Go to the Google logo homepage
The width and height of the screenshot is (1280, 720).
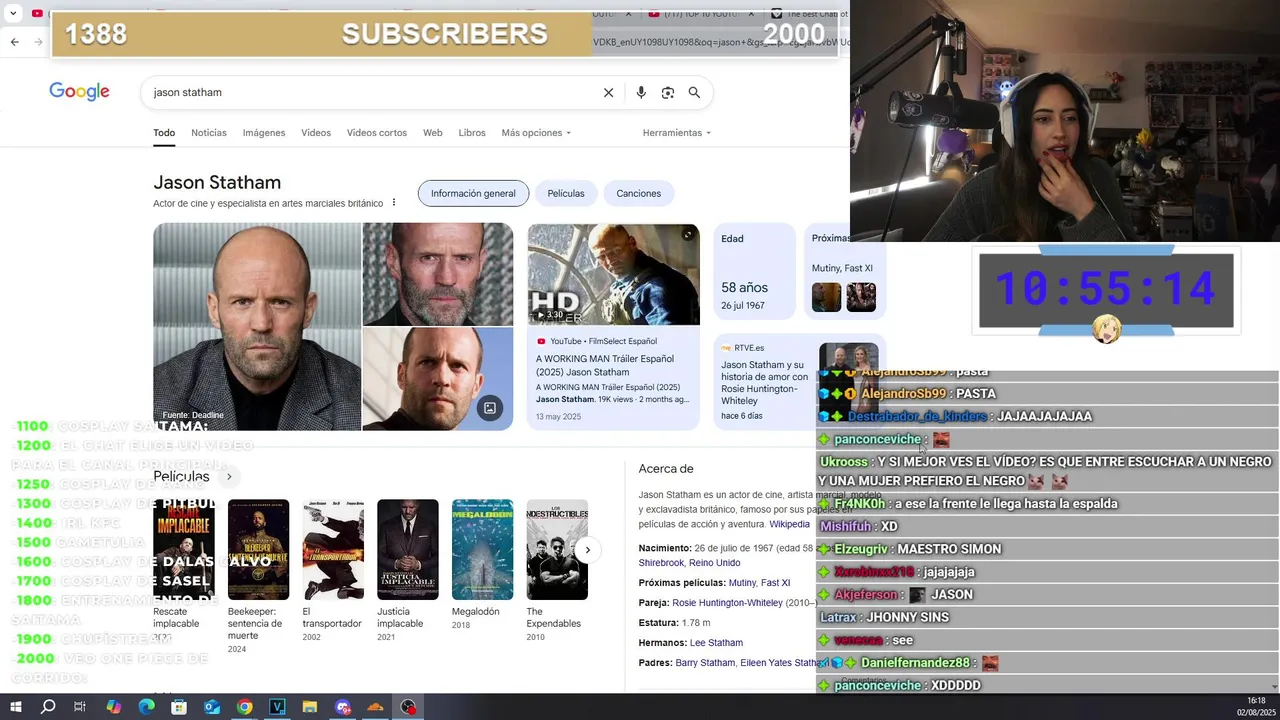point(79,92)
